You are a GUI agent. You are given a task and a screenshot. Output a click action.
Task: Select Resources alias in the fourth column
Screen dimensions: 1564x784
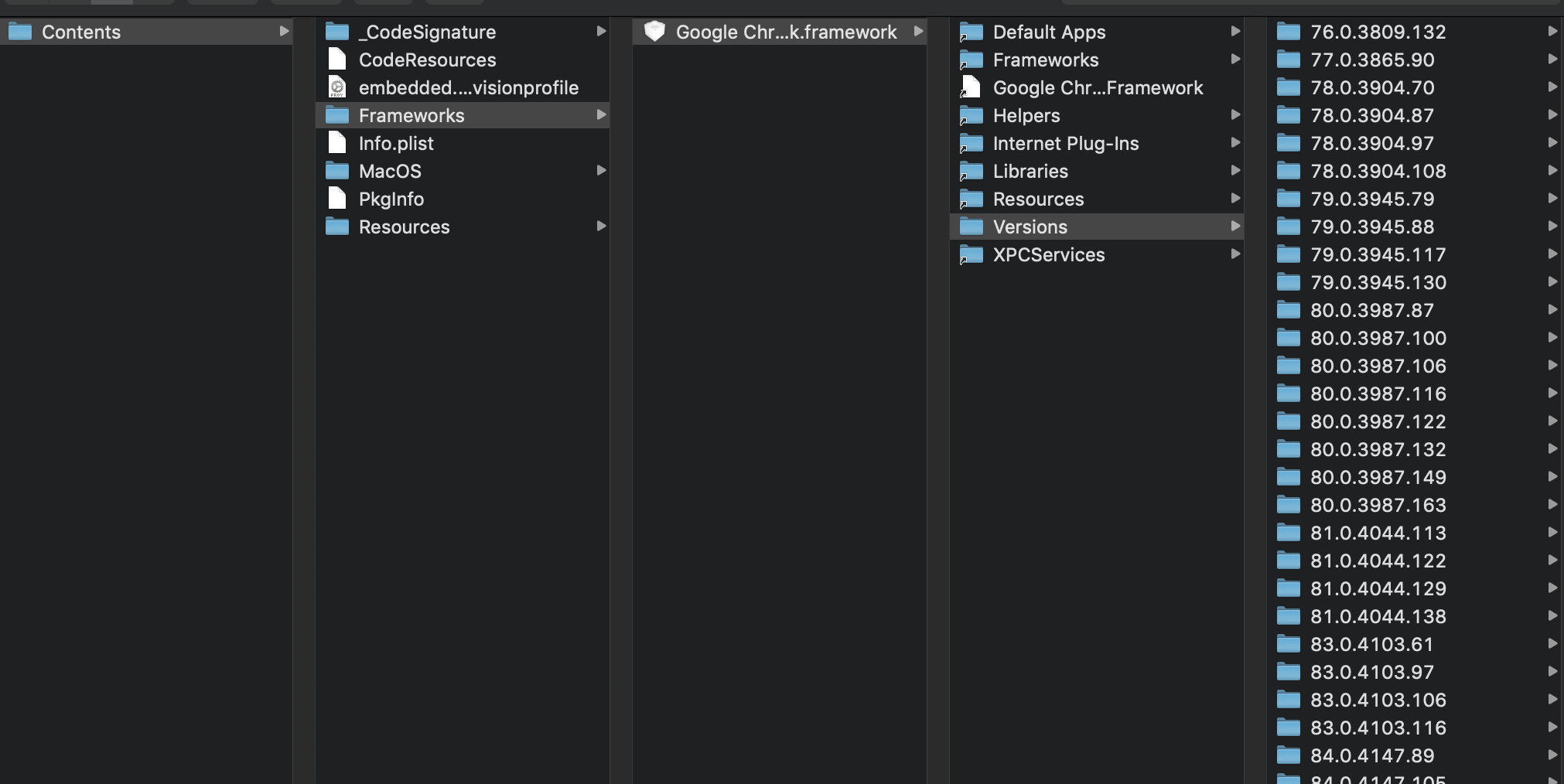[1097, 199]
